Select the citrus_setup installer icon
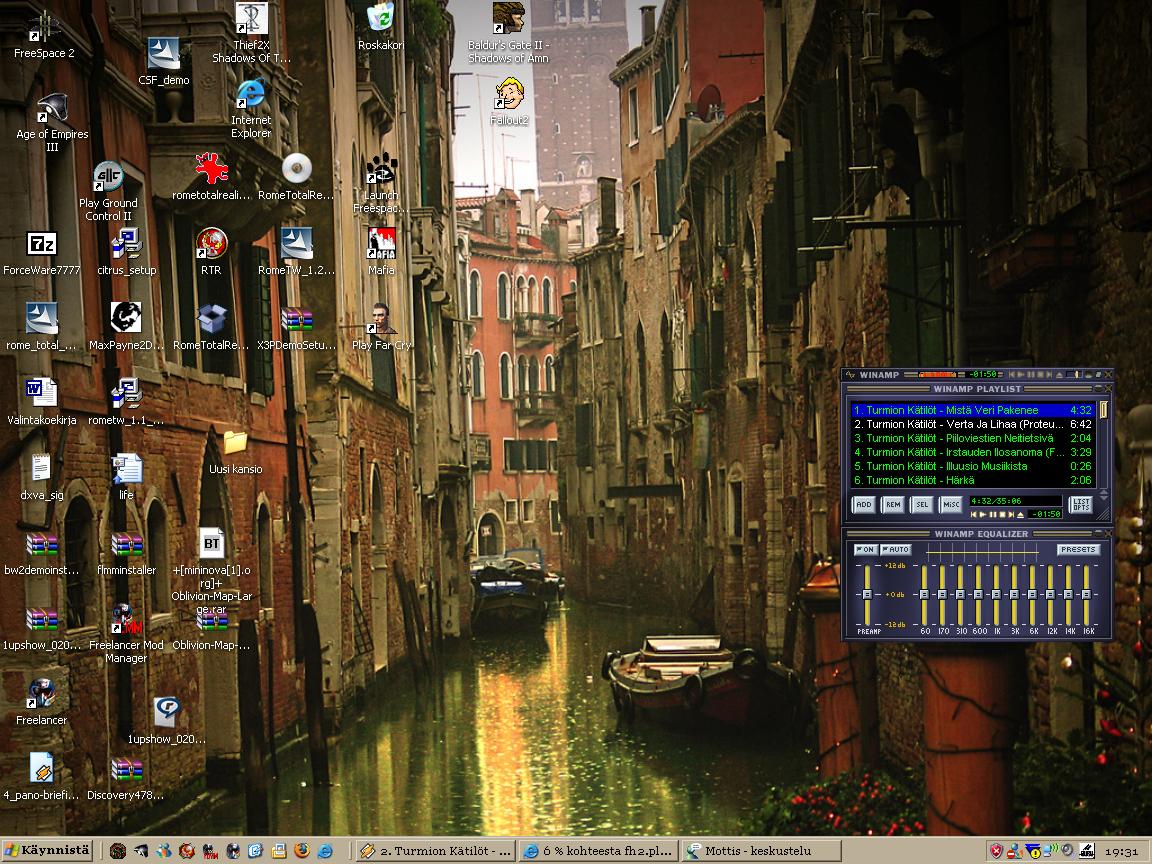Screen dimensions: 1152x864 (126, 252)
